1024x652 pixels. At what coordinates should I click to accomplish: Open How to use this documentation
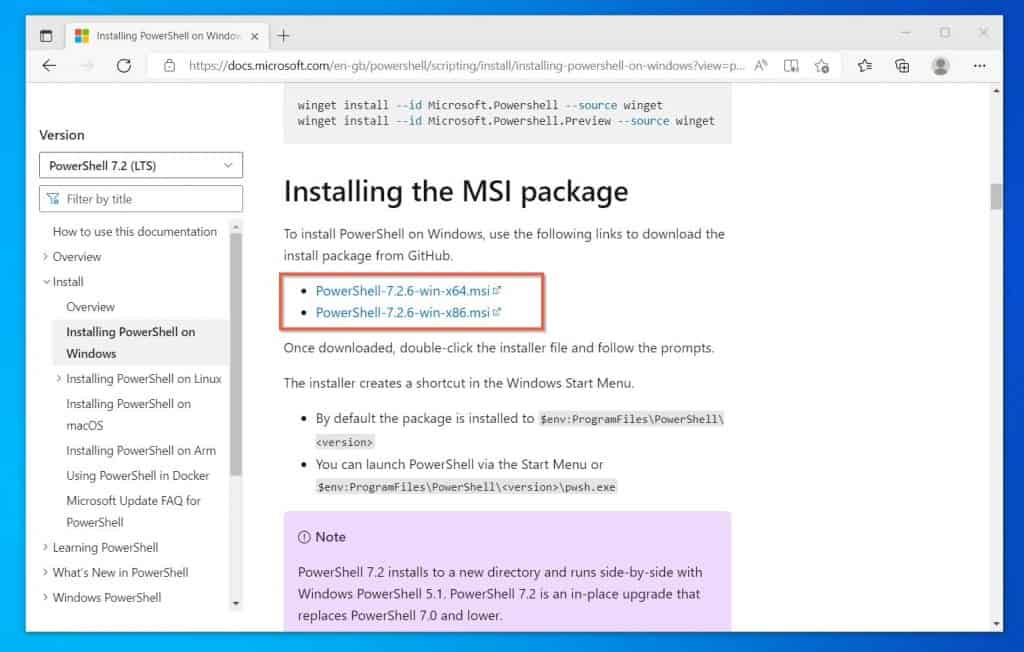135,231
